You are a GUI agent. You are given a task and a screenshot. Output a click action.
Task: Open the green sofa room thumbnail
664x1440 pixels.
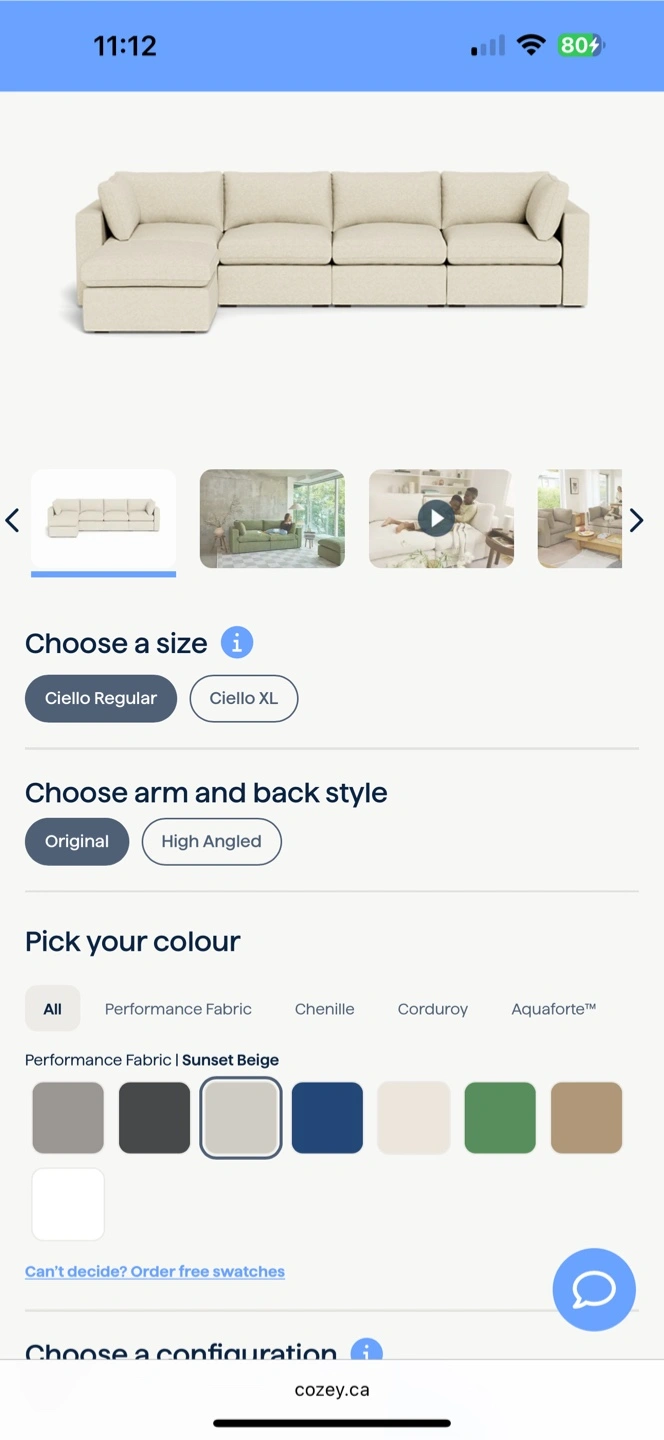pos(272,519)
